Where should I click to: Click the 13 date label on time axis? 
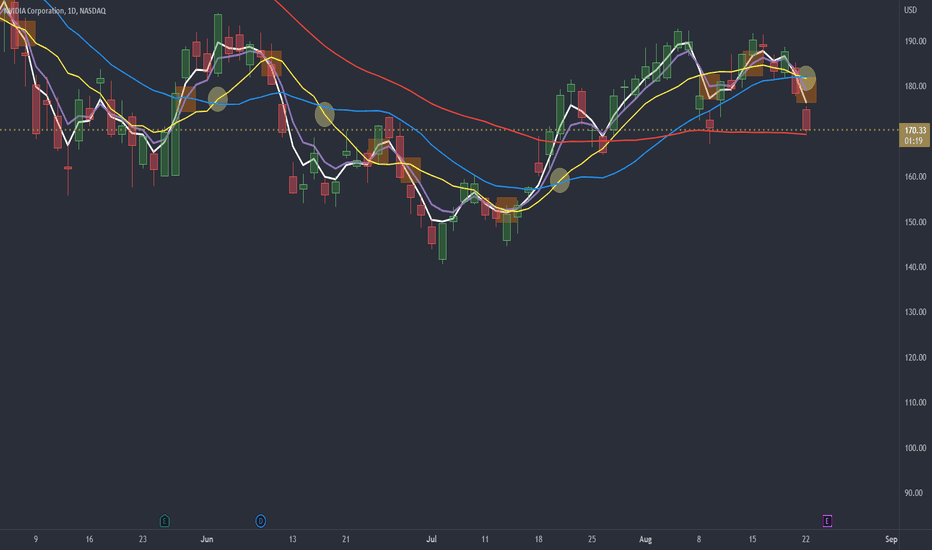[292, 539]
